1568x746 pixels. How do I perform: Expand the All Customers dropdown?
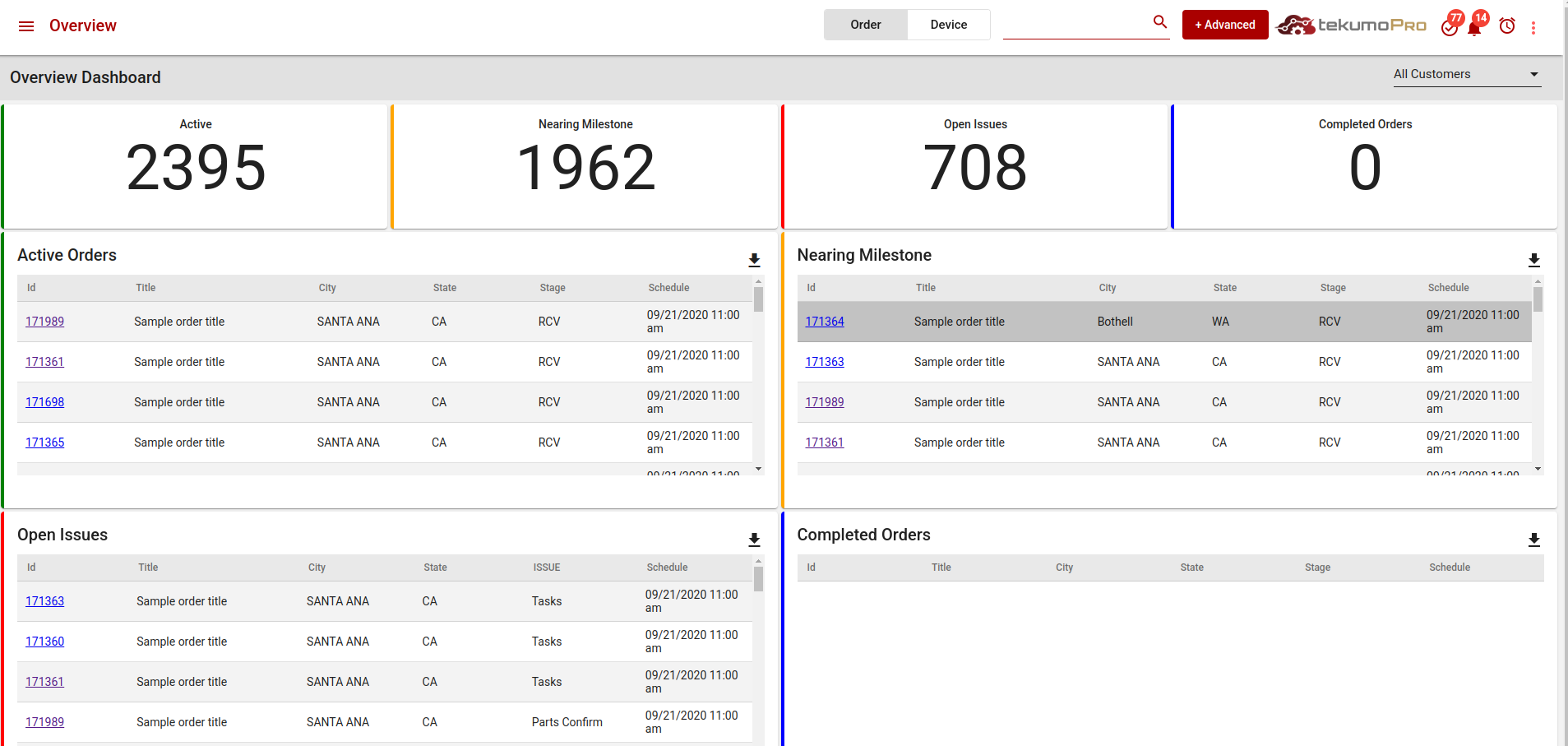1466,74
